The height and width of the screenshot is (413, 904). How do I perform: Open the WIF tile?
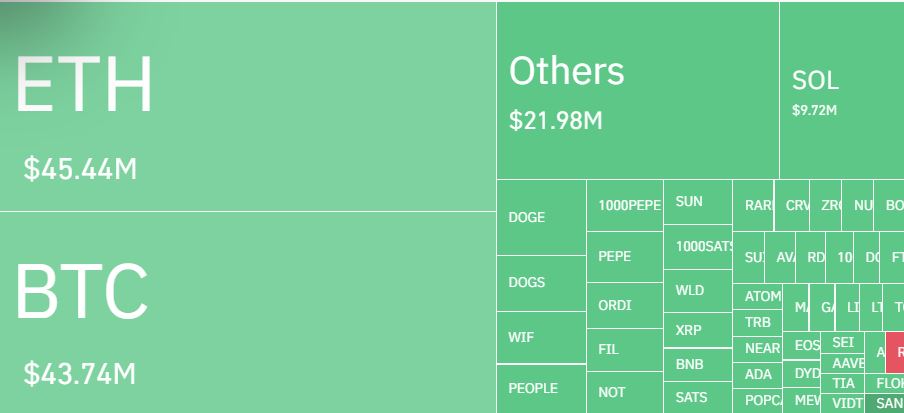tap(541, 337)
